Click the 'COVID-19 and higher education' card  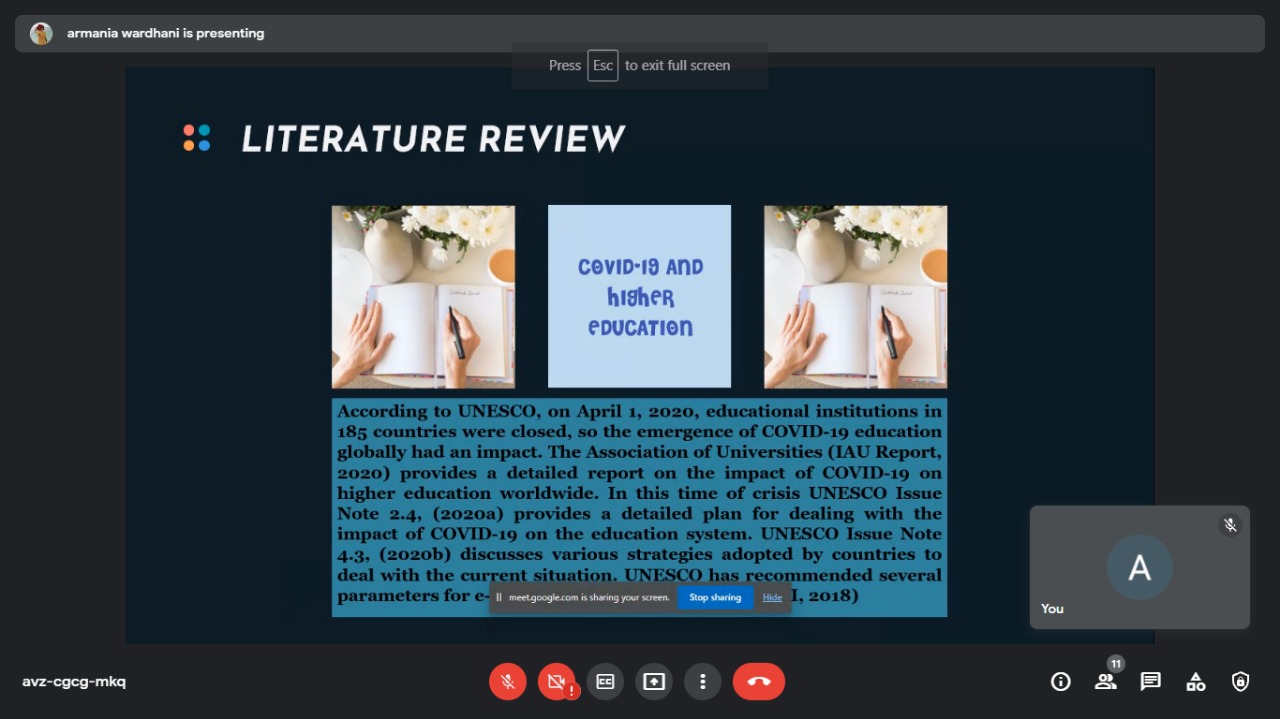click(x=640, y=296)
